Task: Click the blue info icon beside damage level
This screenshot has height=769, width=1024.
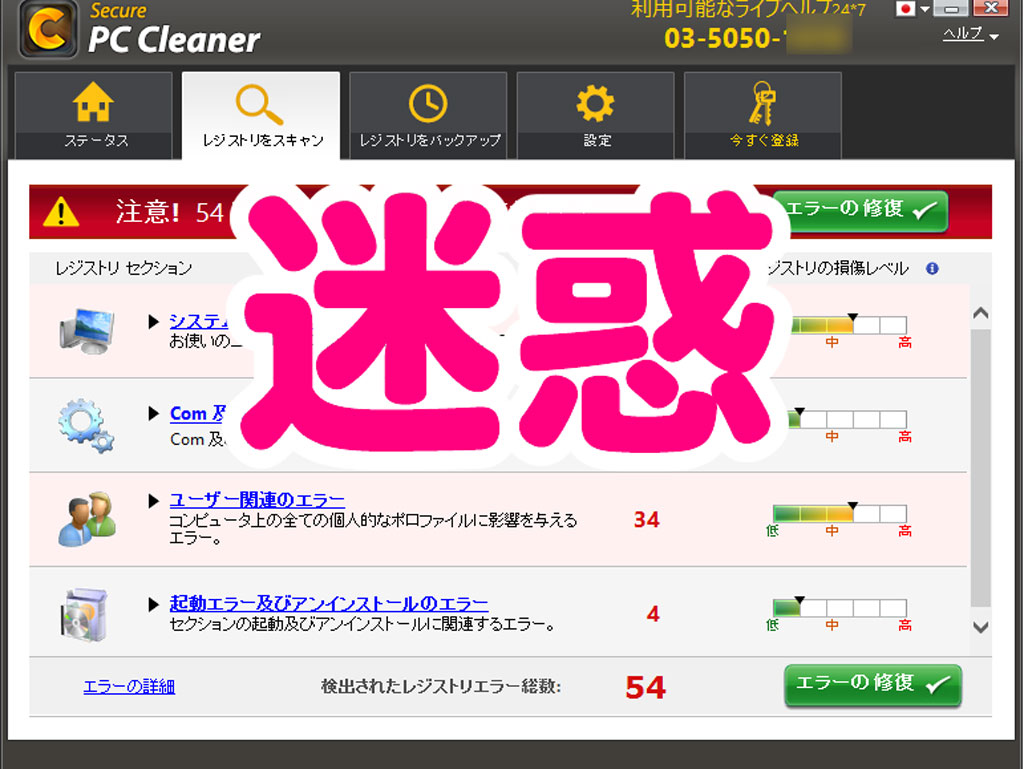Action: [x=932, y=268]
